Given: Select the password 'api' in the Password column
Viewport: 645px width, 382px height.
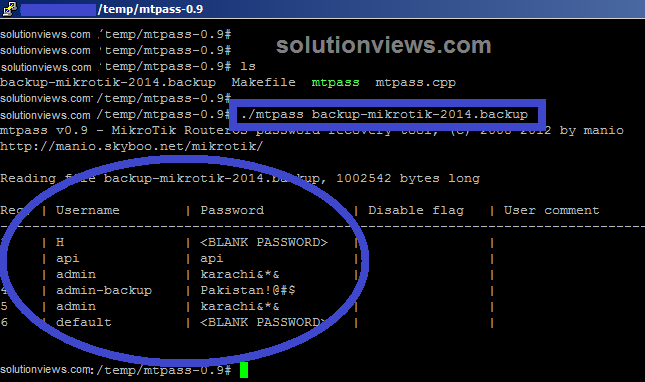Looking at the screenshot, I should [x=212, y=259].
